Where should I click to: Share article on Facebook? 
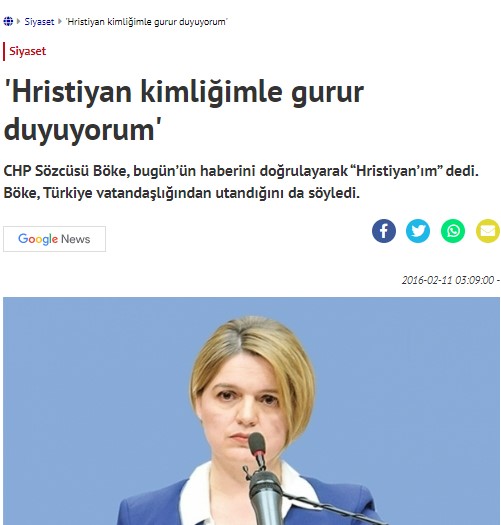click(383, 231)
